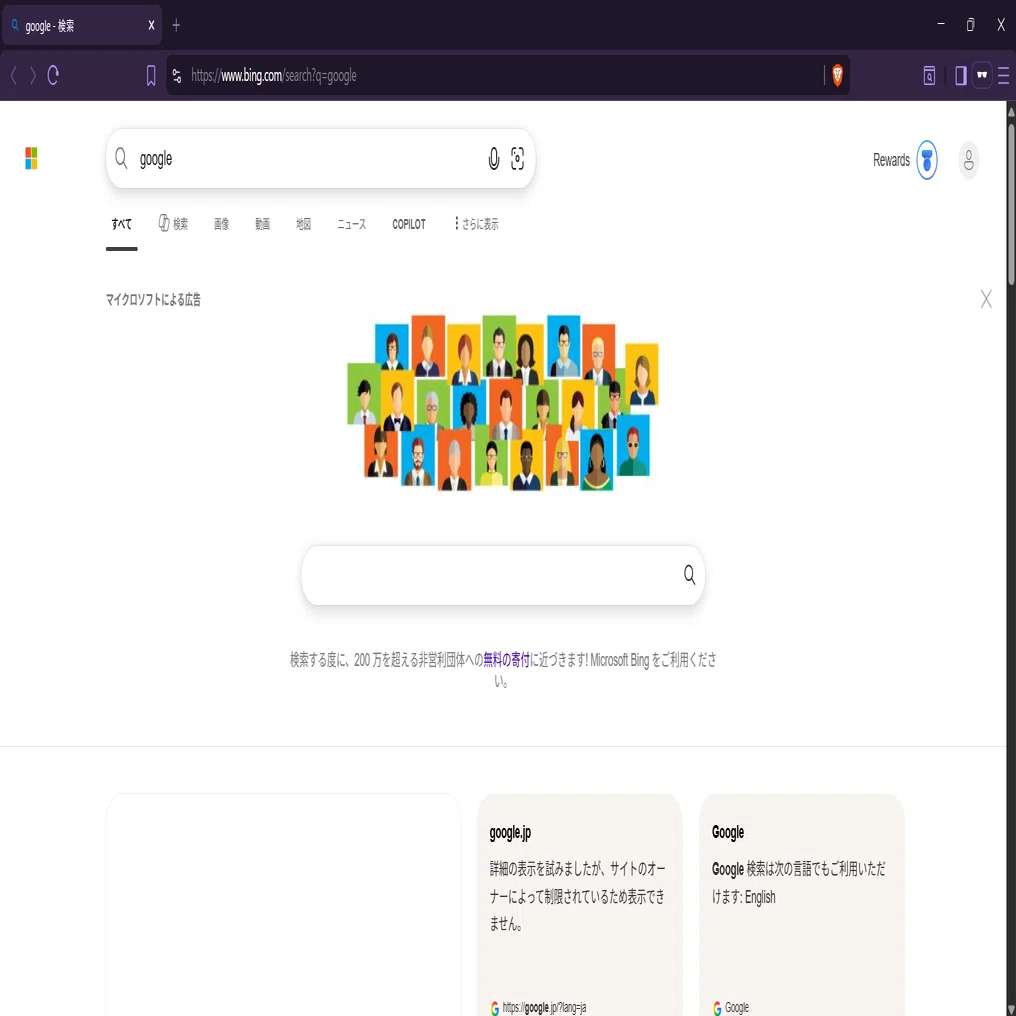
Task: Click the Rewards label
Action: [891, 160]
